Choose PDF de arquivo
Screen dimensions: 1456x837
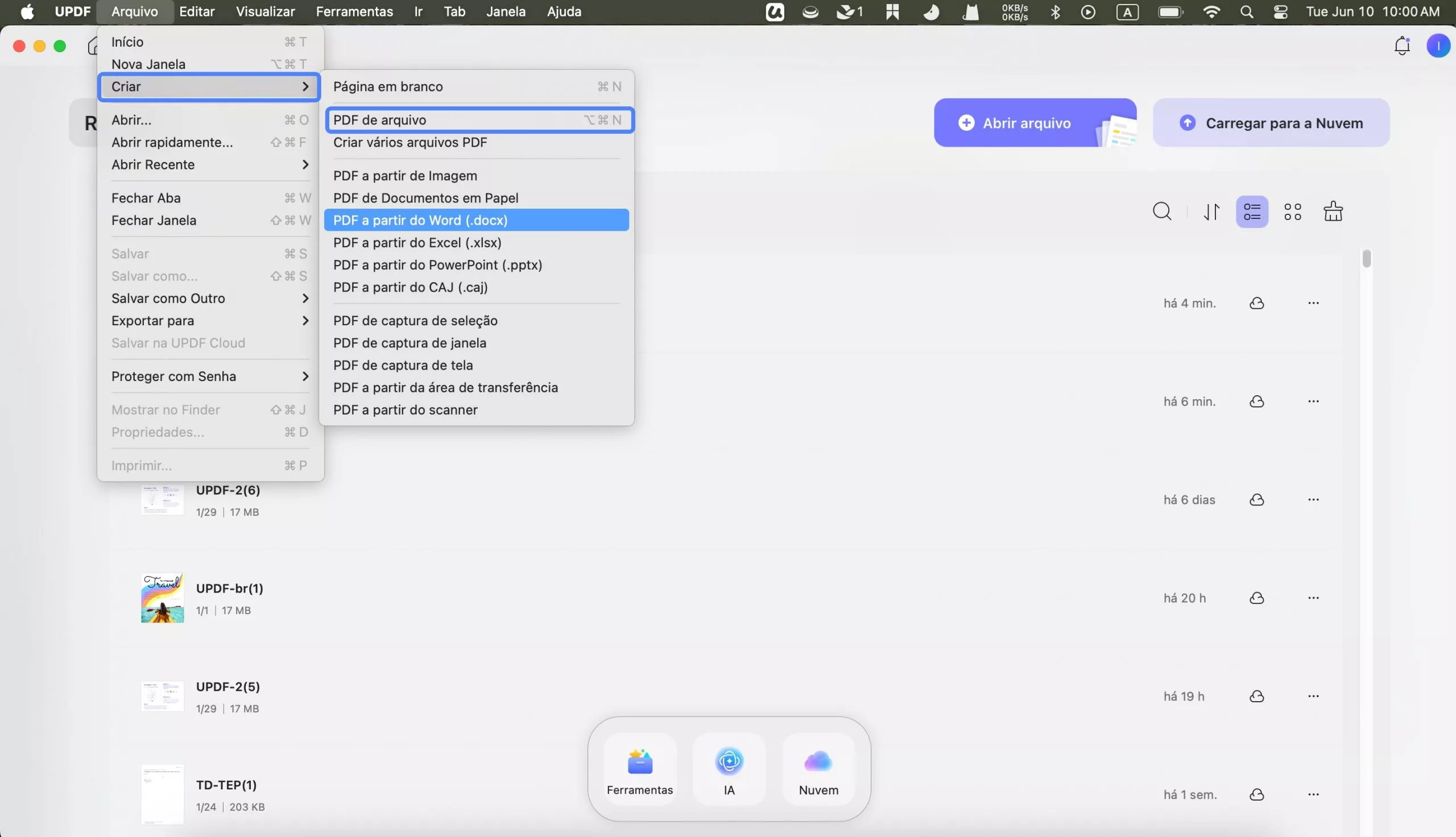click(x=479, y=120)
